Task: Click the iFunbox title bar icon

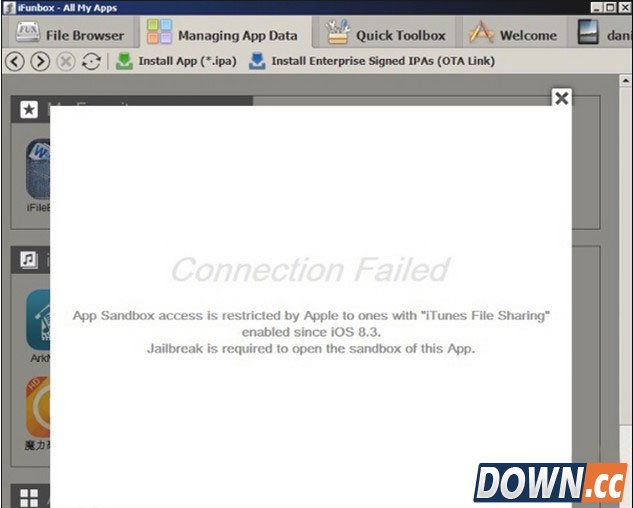Action: tap(9, 8)
